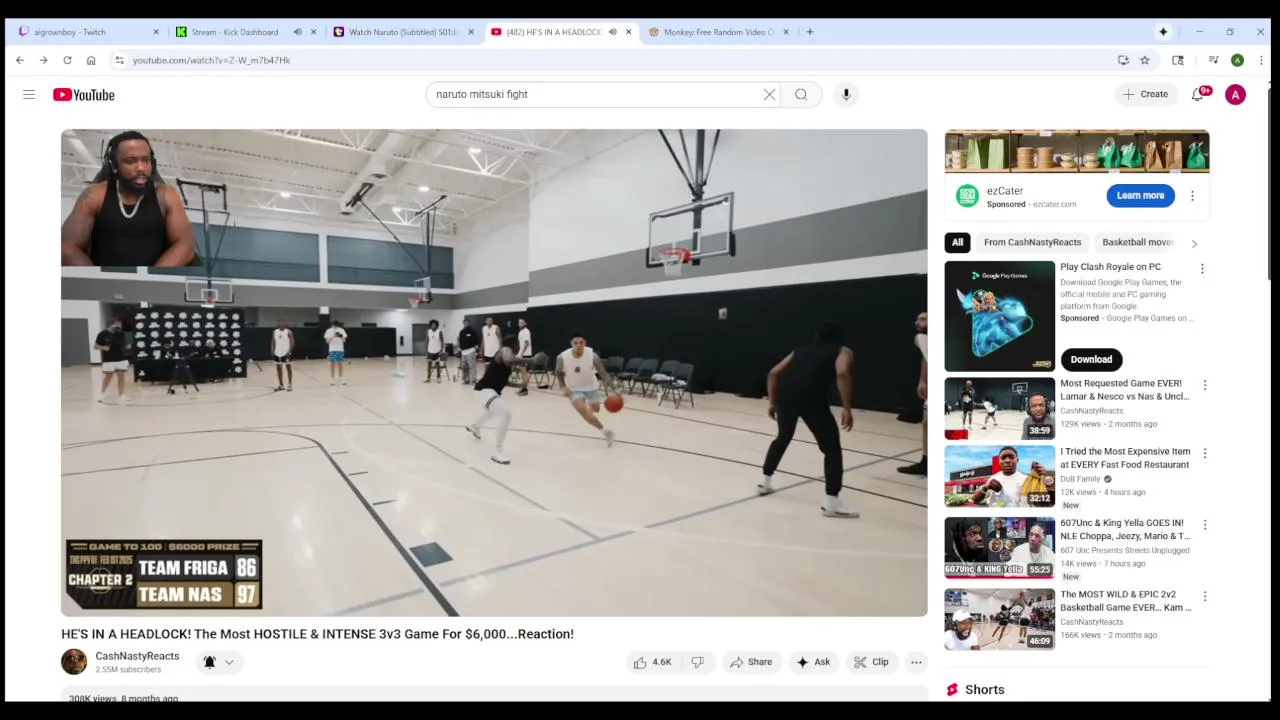1280x720 pixels.
Task: Open subscription notification bell dropdown
Action: [x=218, y=662]
